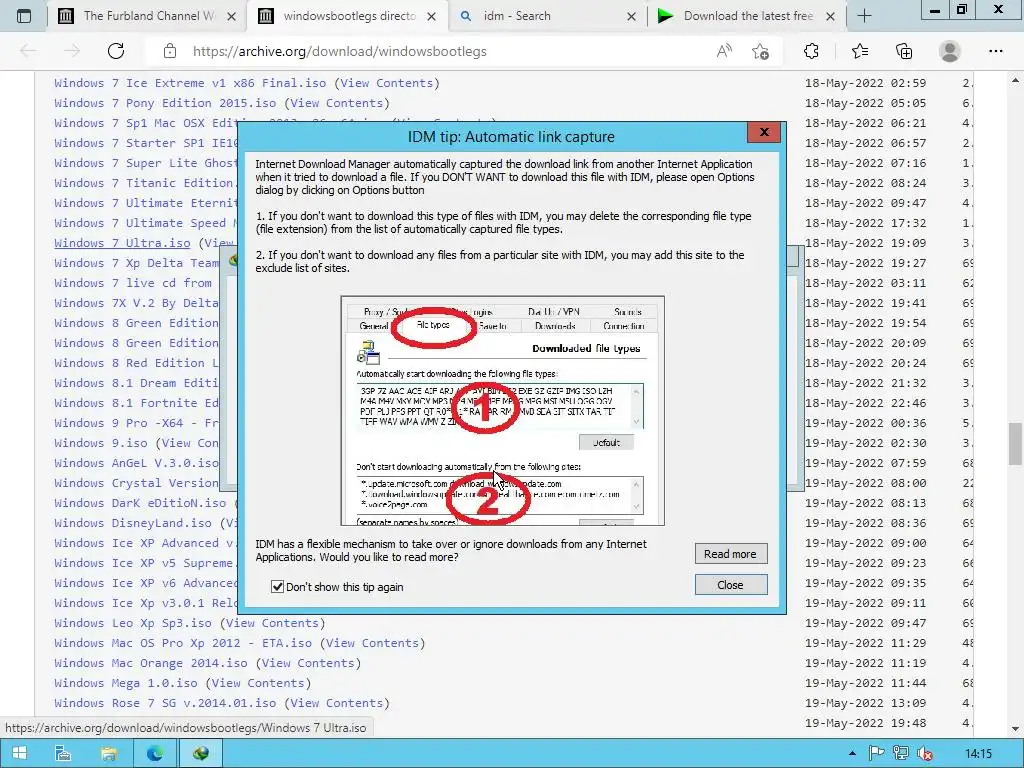Show the clock reading 14:15
Viewport: 1024px width, 768px height.
click(x=978, y=754)
